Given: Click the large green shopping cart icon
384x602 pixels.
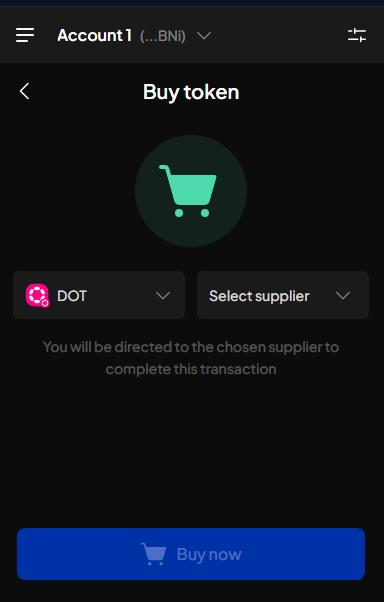Looking at the screenshot, I should pyautogui.click(x=188, y=191).
